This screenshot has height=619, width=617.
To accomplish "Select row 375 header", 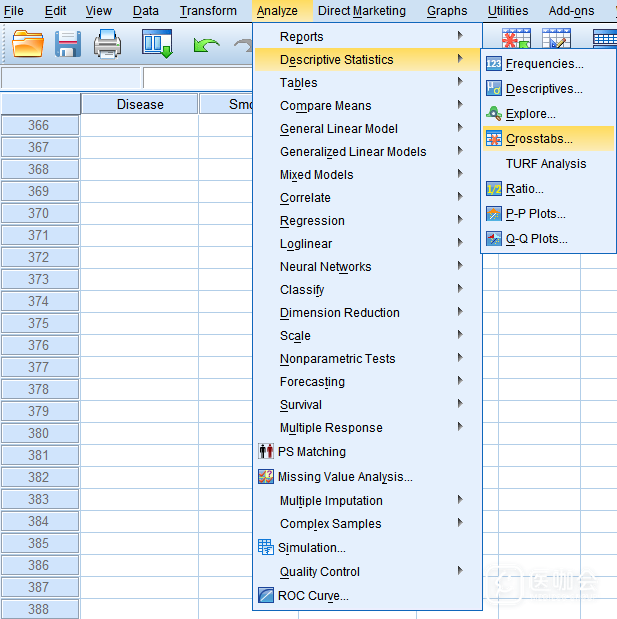I will pos(39,323).
